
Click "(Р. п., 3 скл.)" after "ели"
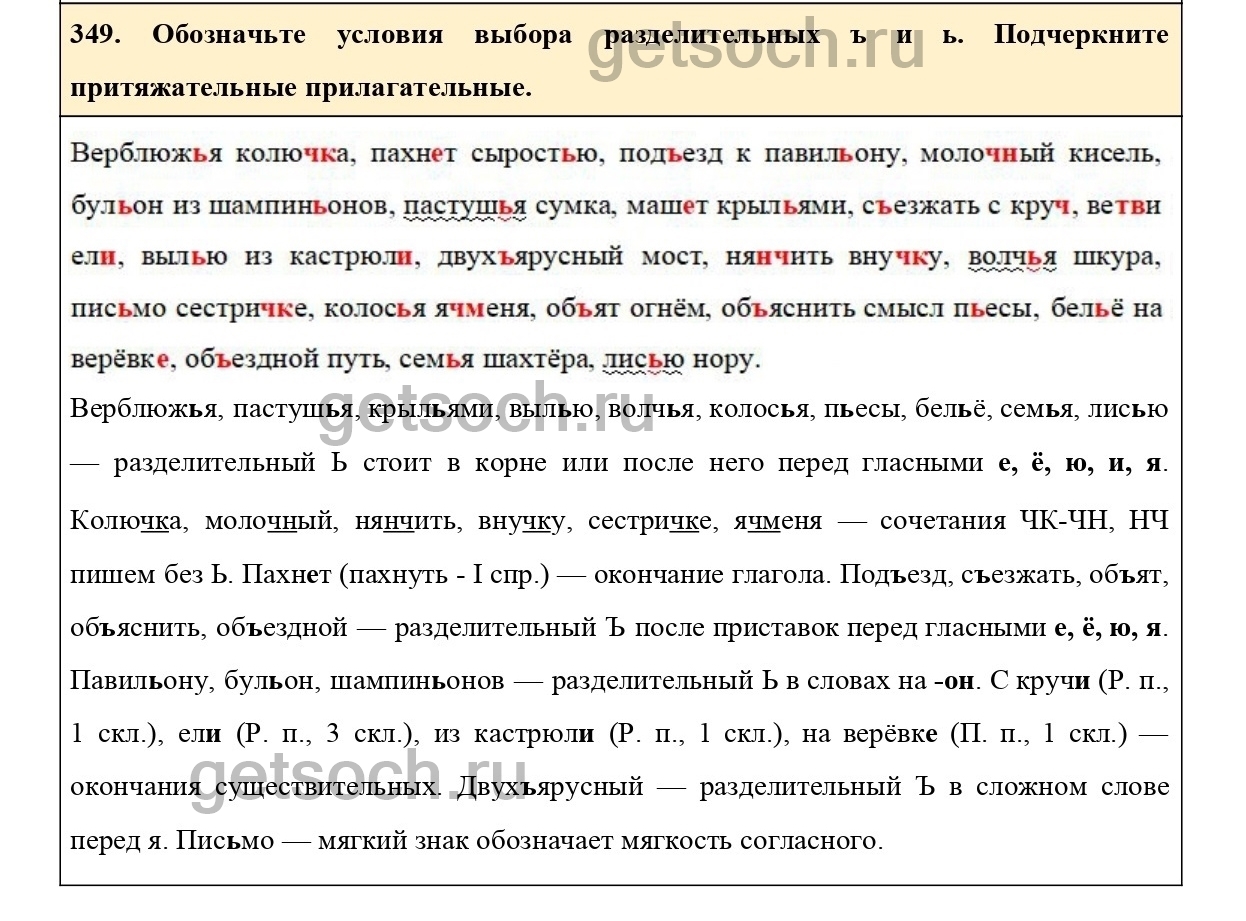(x=325, y=733)
